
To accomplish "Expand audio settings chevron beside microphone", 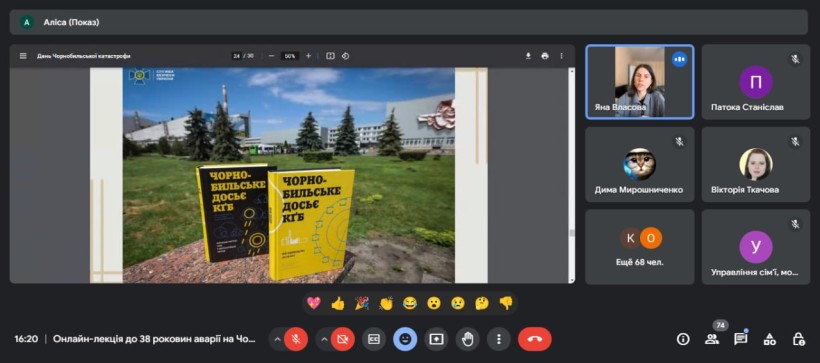I will pos(278,339).
